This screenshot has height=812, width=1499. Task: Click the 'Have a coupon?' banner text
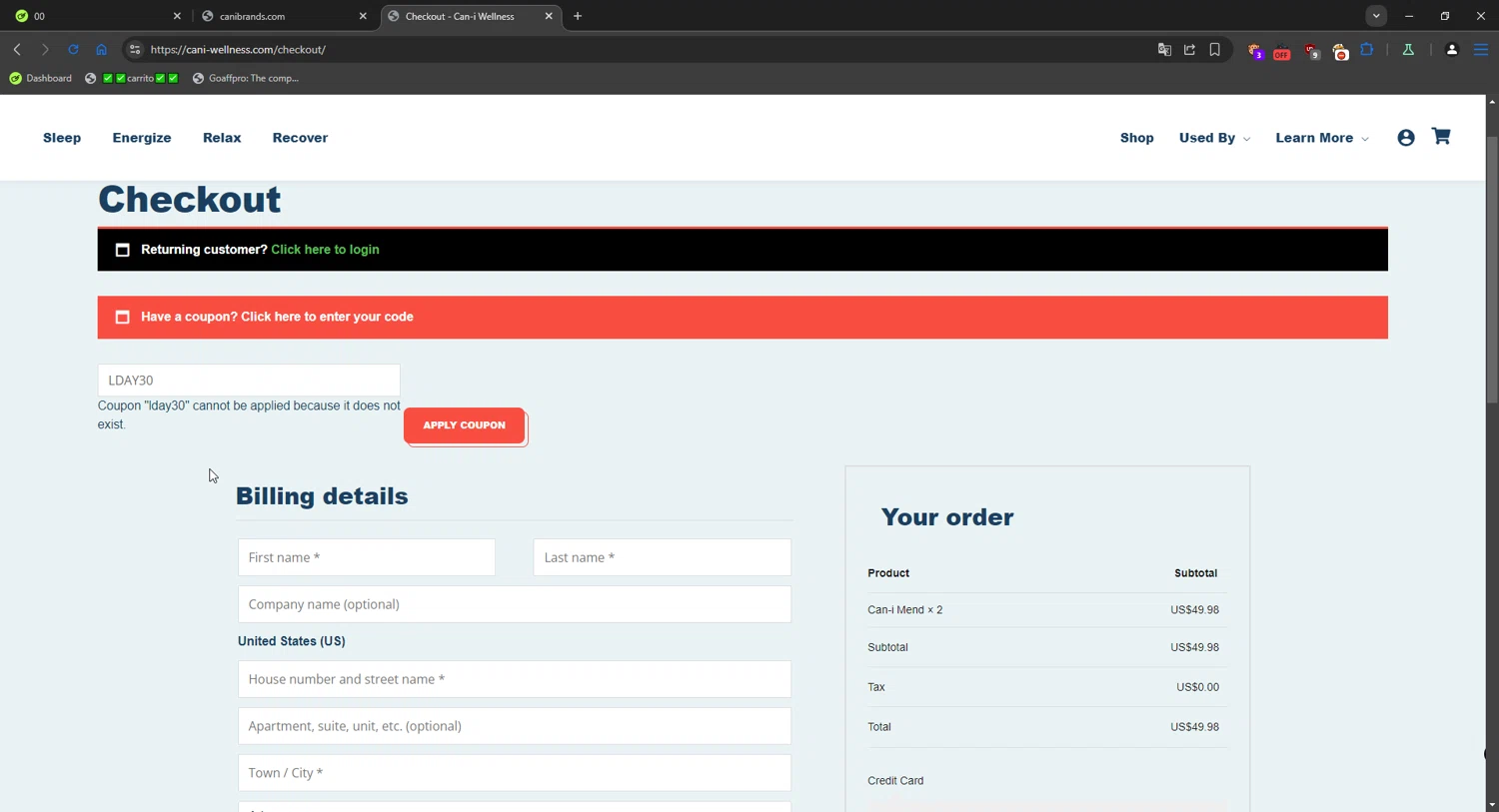click(x=277, y=317)
